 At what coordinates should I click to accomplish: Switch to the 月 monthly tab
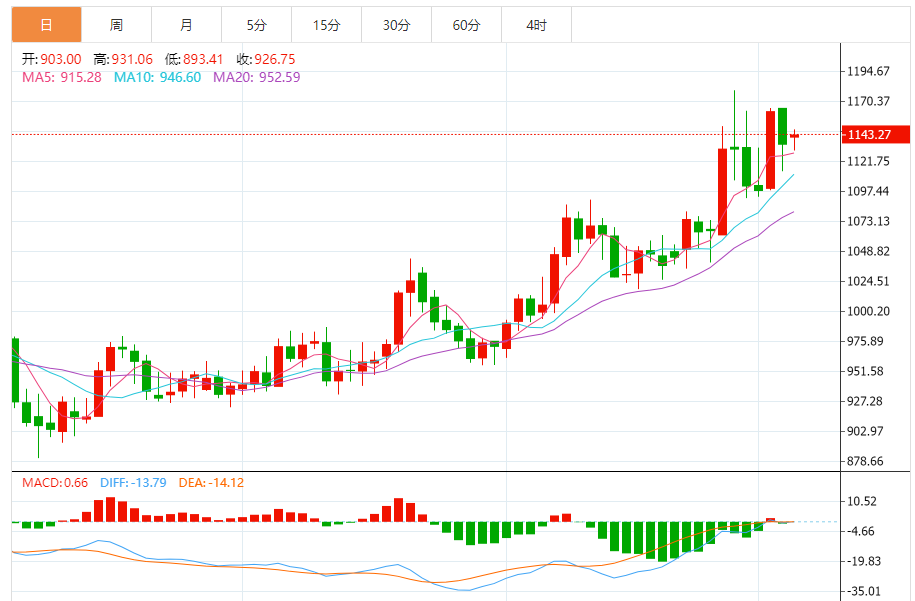(x=187, y=25)
